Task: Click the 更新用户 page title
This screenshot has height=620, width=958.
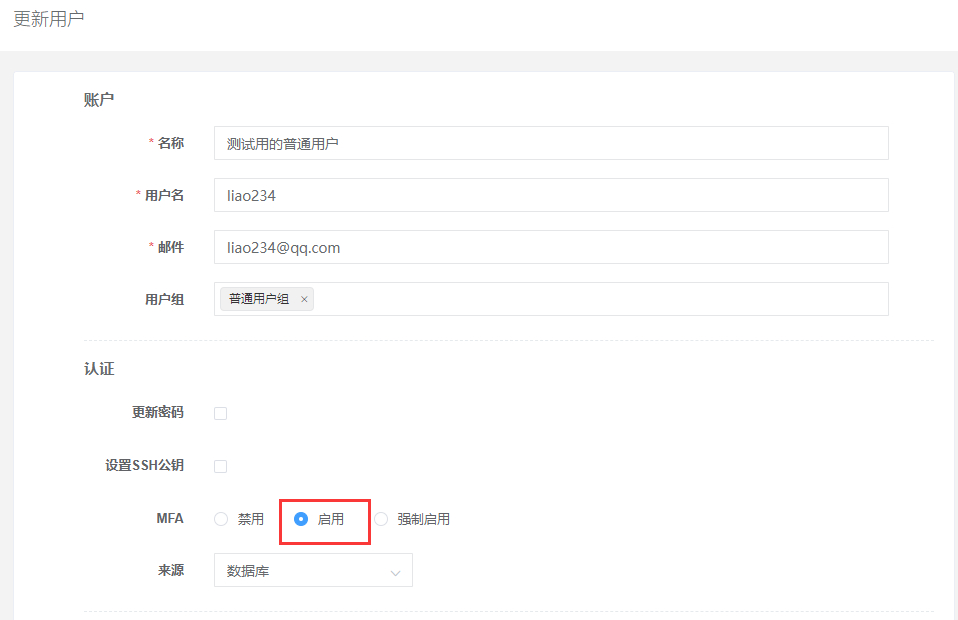Action: click(x=47, y=18)
